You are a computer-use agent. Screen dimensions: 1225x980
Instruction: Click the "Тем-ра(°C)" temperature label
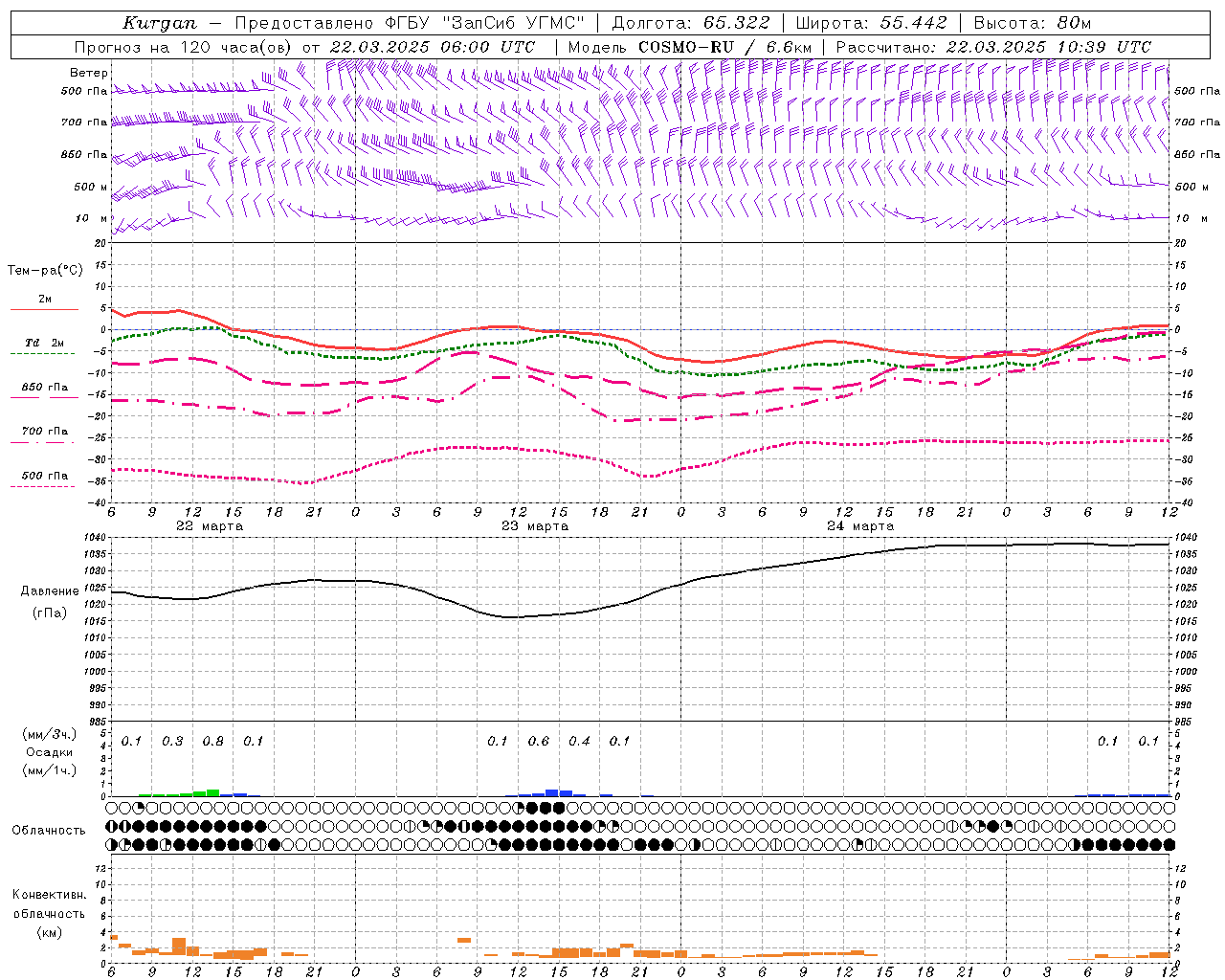click(45, 270)
